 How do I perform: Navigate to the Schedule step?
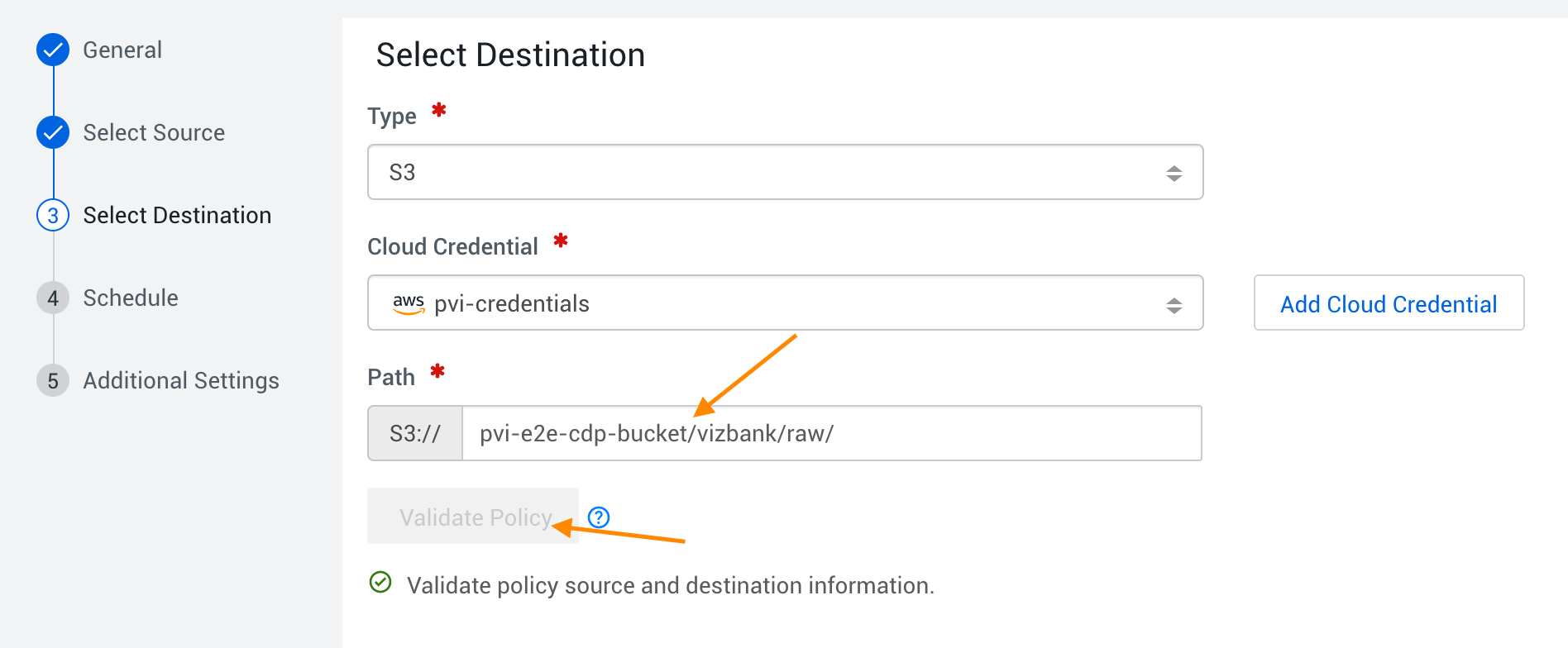coord(130,298)
